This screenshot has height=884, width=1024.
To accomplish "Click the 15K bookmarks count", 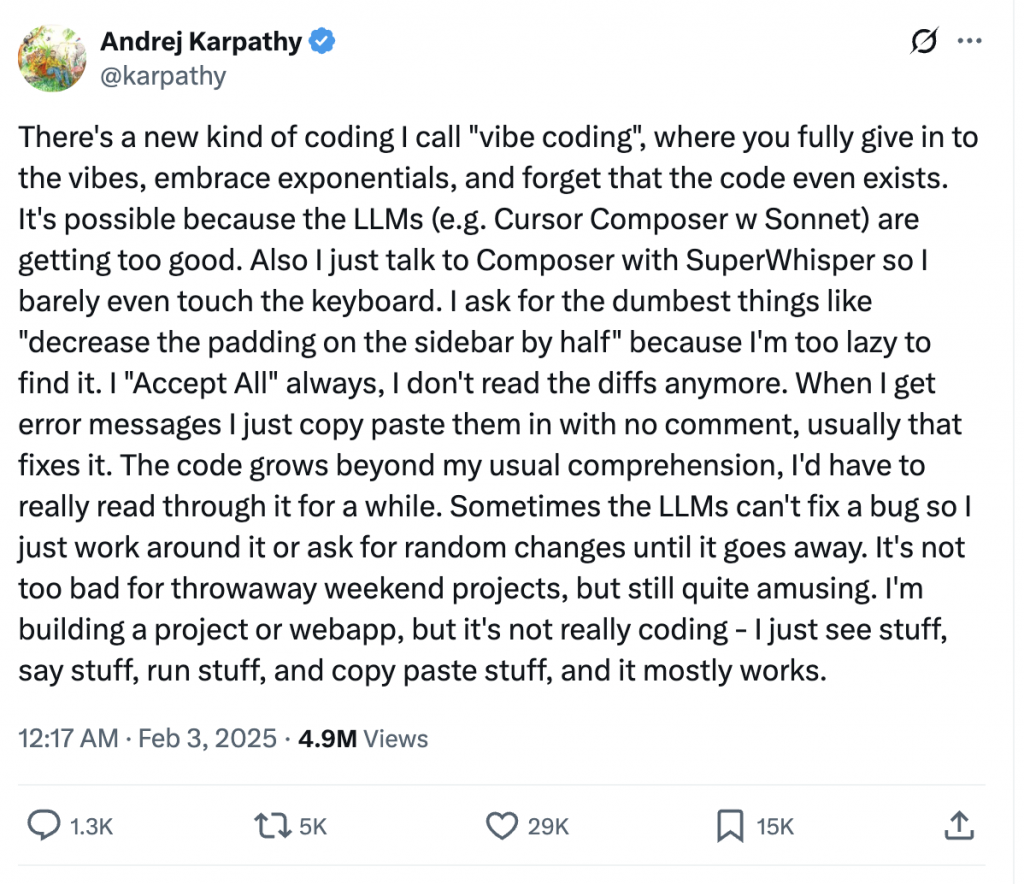I will click(x=775, y=827).
